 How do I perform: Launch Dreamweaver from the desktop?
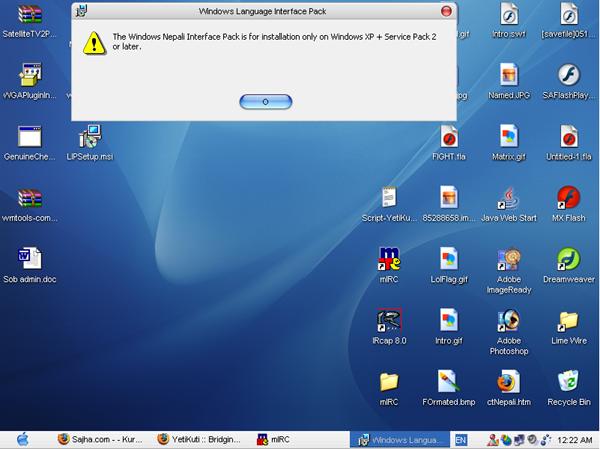(x=568, y=259)
